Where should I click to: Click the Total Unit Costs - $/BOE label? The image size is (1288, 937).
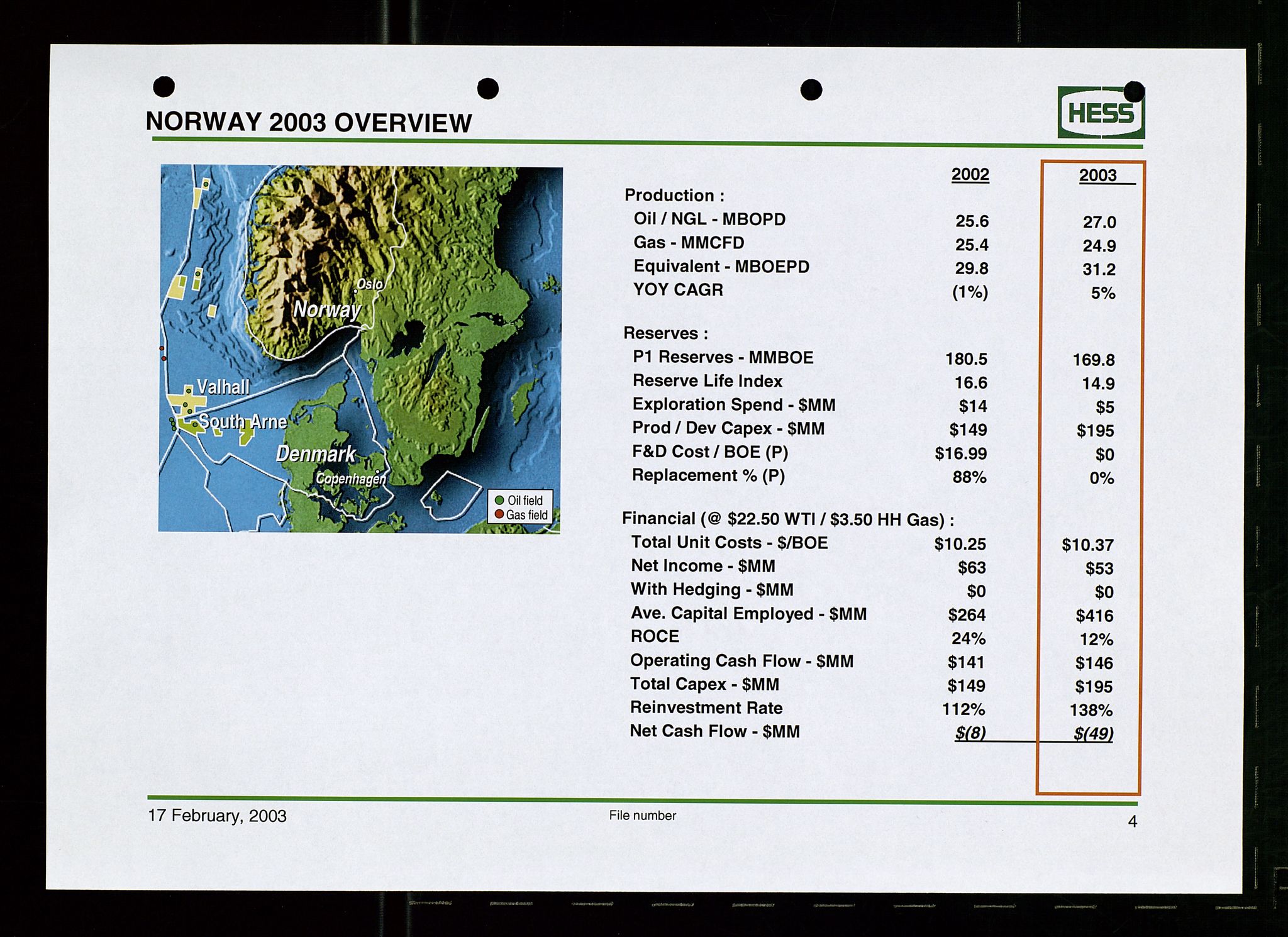coord(730,543)
